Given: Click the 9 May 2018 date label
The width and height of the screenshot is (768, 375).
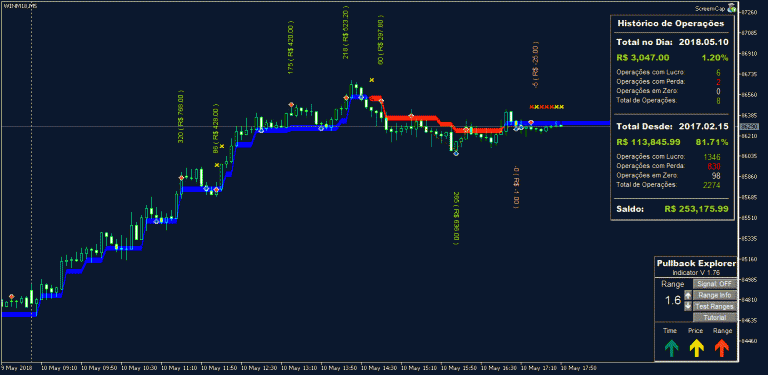Looking at the screenshot, I should click(x=16, y=367).
